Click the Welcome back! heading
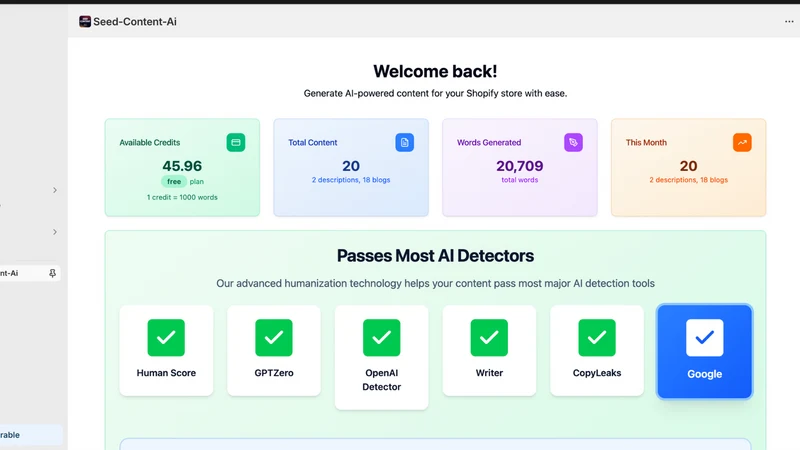 [435, 71]
